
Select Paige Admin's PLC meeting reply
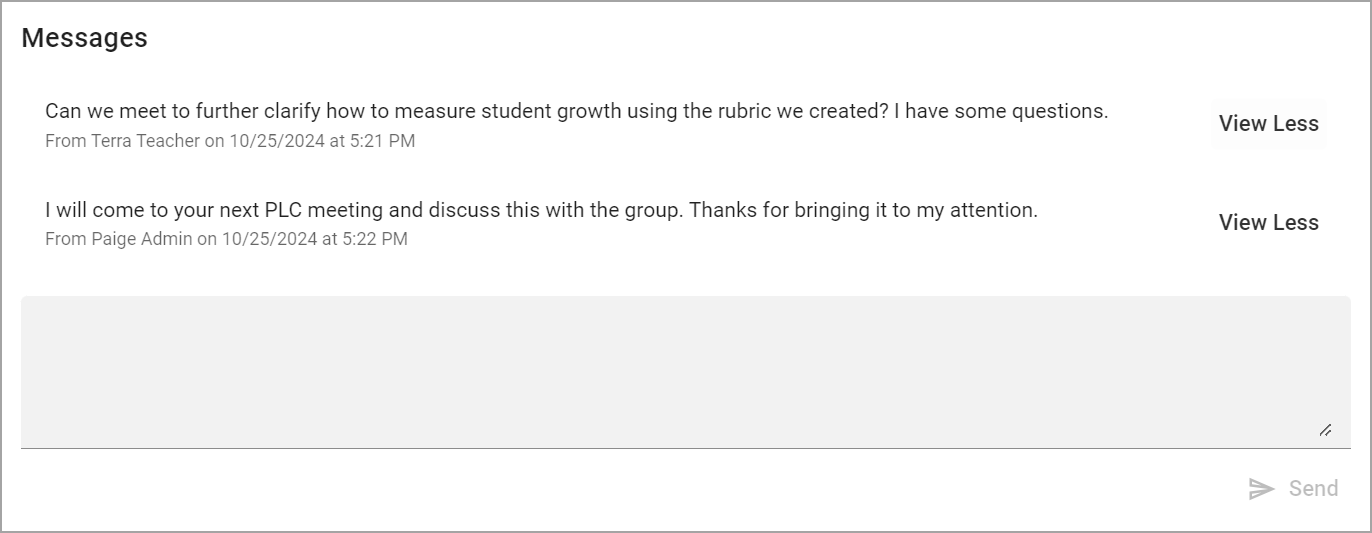pos(541,210)
